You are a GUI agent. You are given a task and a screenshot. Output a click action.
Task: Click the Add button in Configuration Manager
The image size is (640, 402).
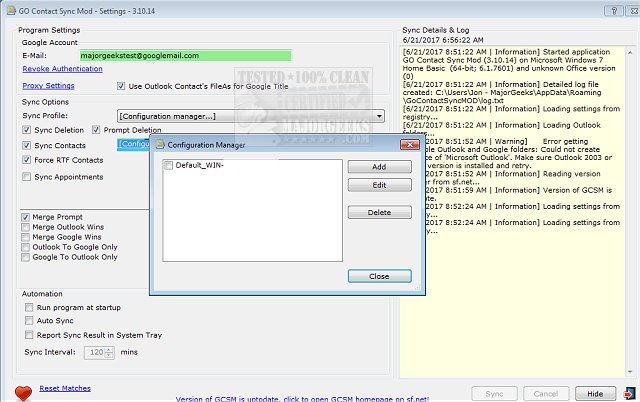[379, 167]
